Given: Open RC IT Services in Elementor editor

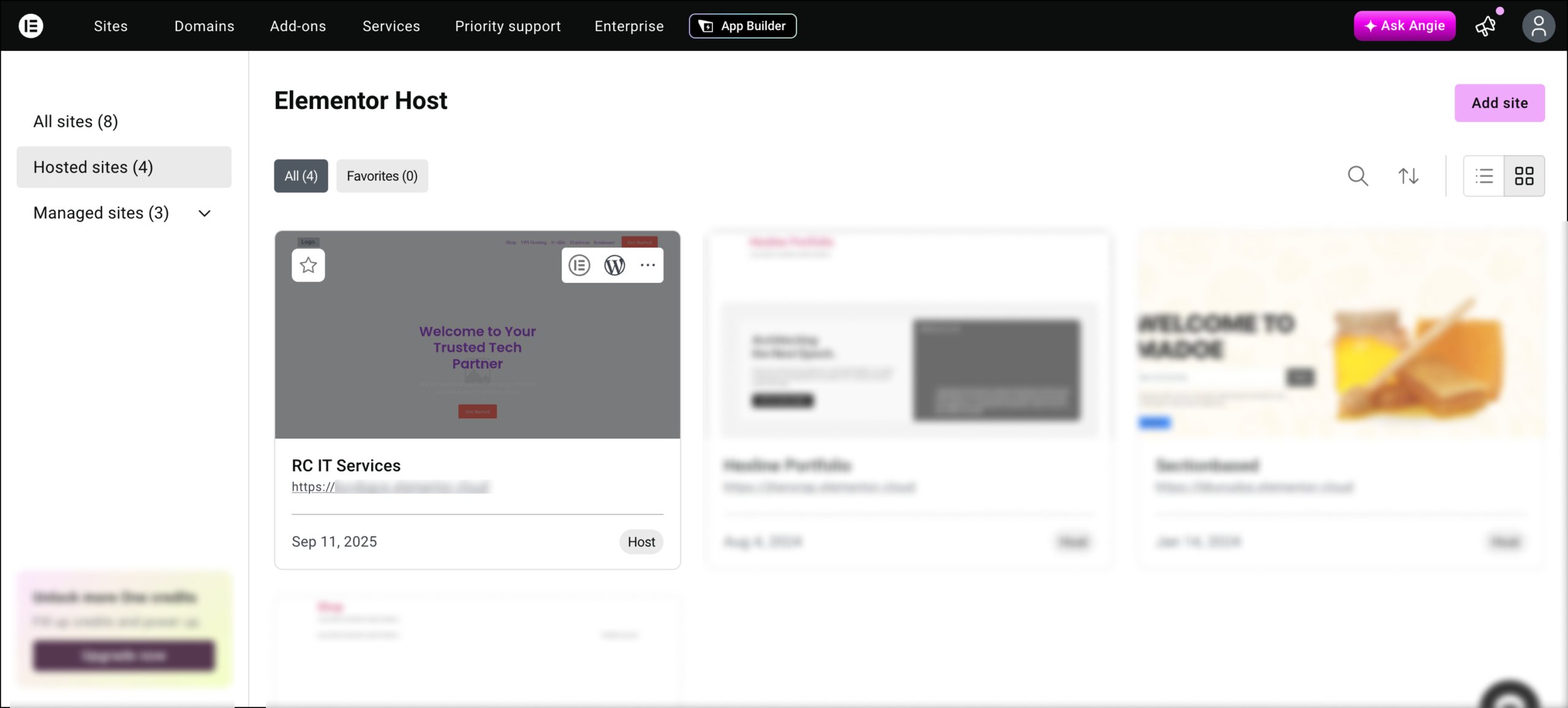Looking at the screenshot, I should 579,265.
